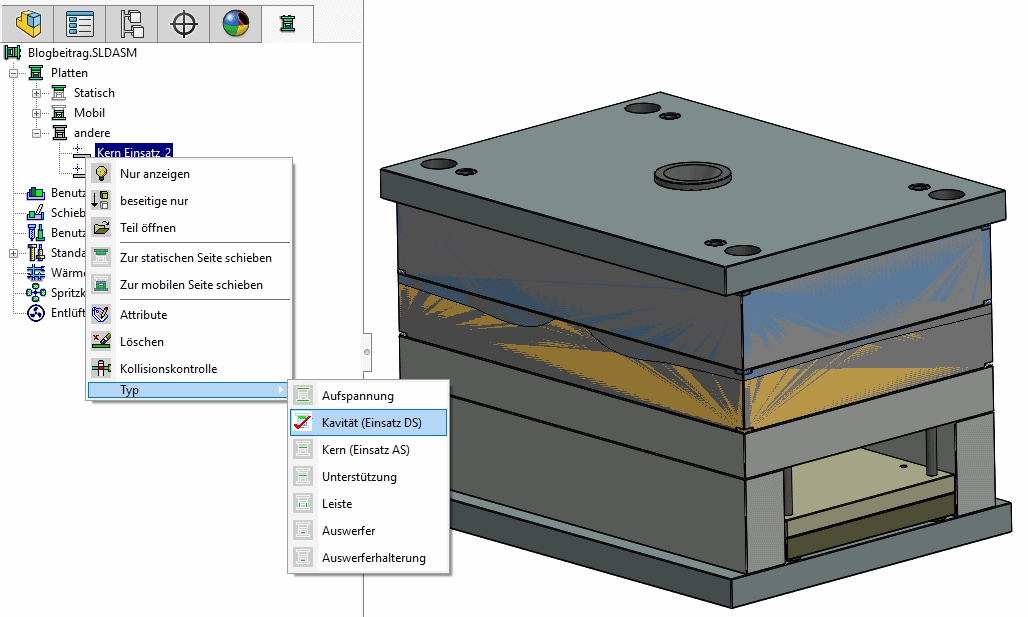
Task: Click the Attribute checklist icon
Action: [x=101, y=315]
